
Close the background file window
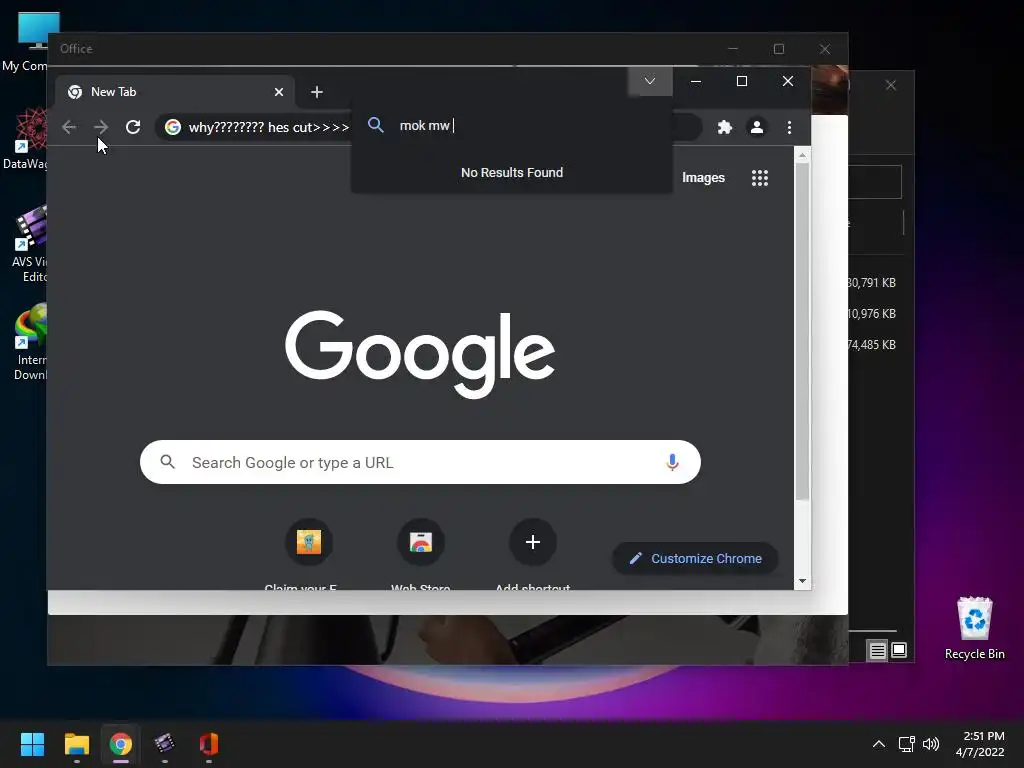pos(891,86)
